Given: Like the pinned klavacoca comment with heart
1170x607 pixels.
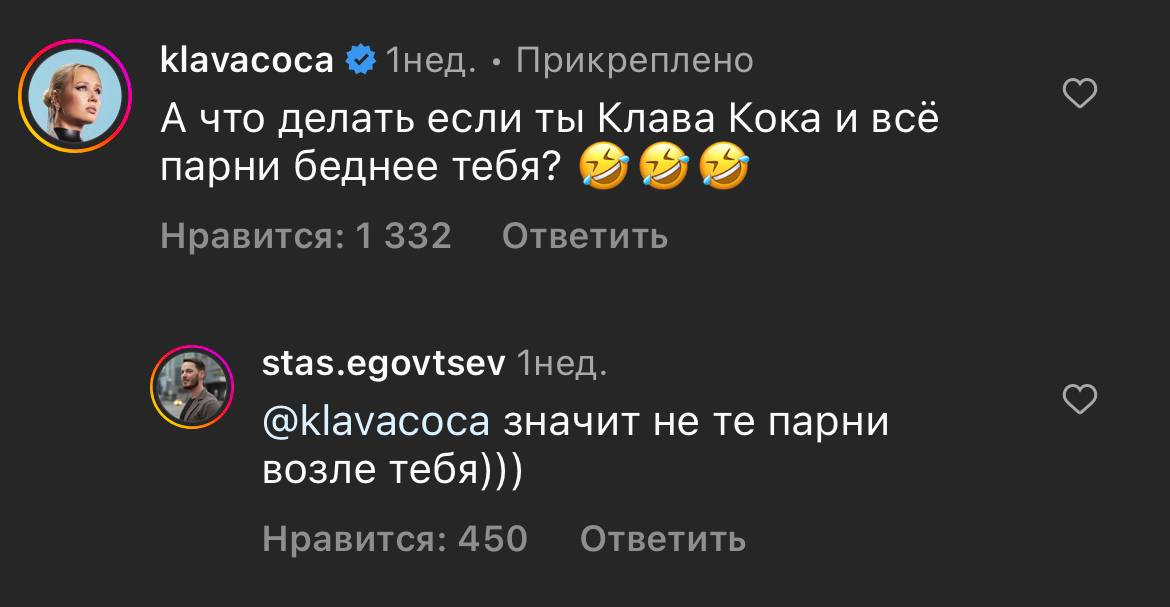Looking at the screenshot, I should 1079,95.
